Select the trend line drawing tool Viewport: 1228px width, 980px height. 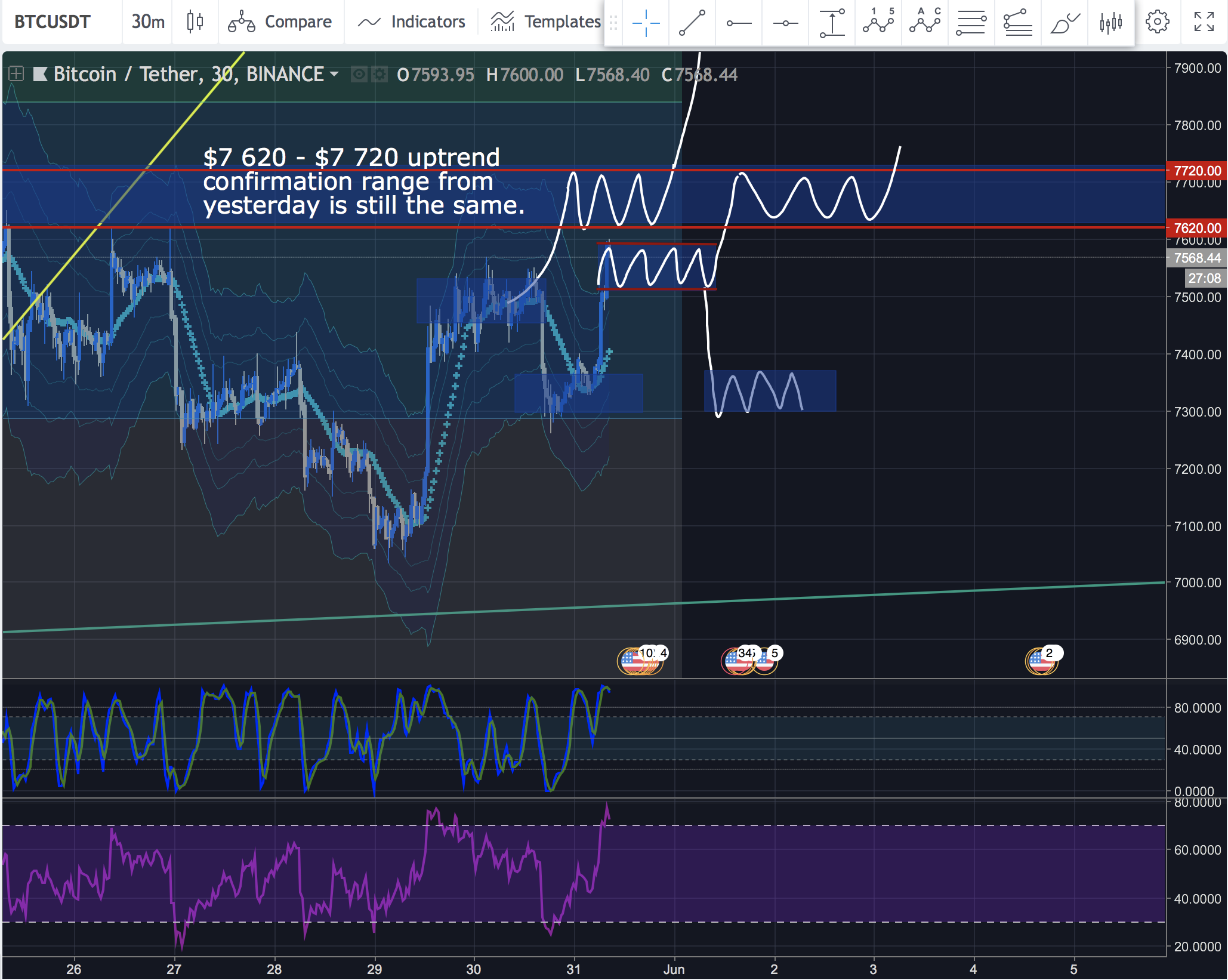692,23
